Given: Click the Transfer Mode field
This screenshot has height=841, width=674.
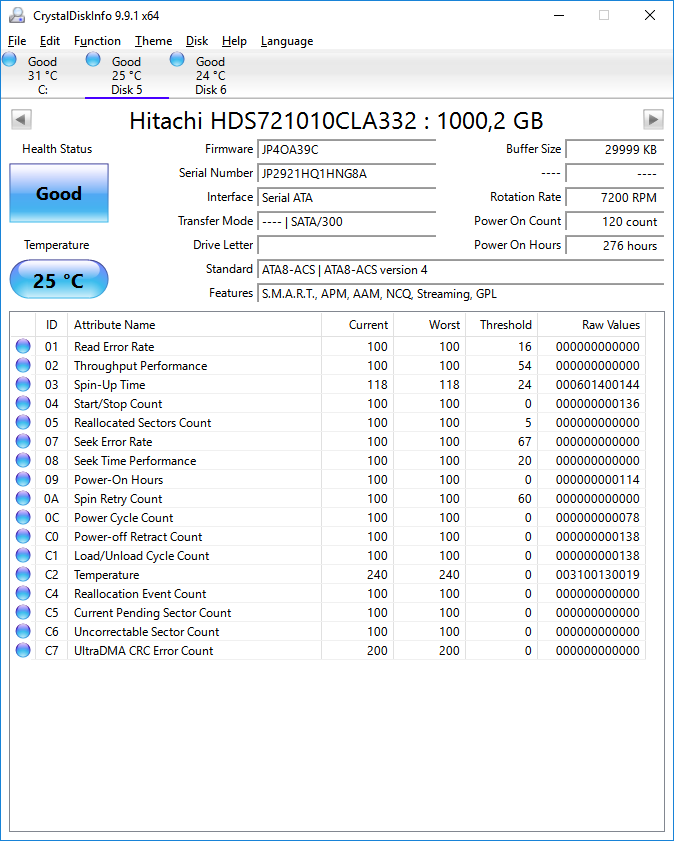Looking at the screenshot, I should 346,222.
